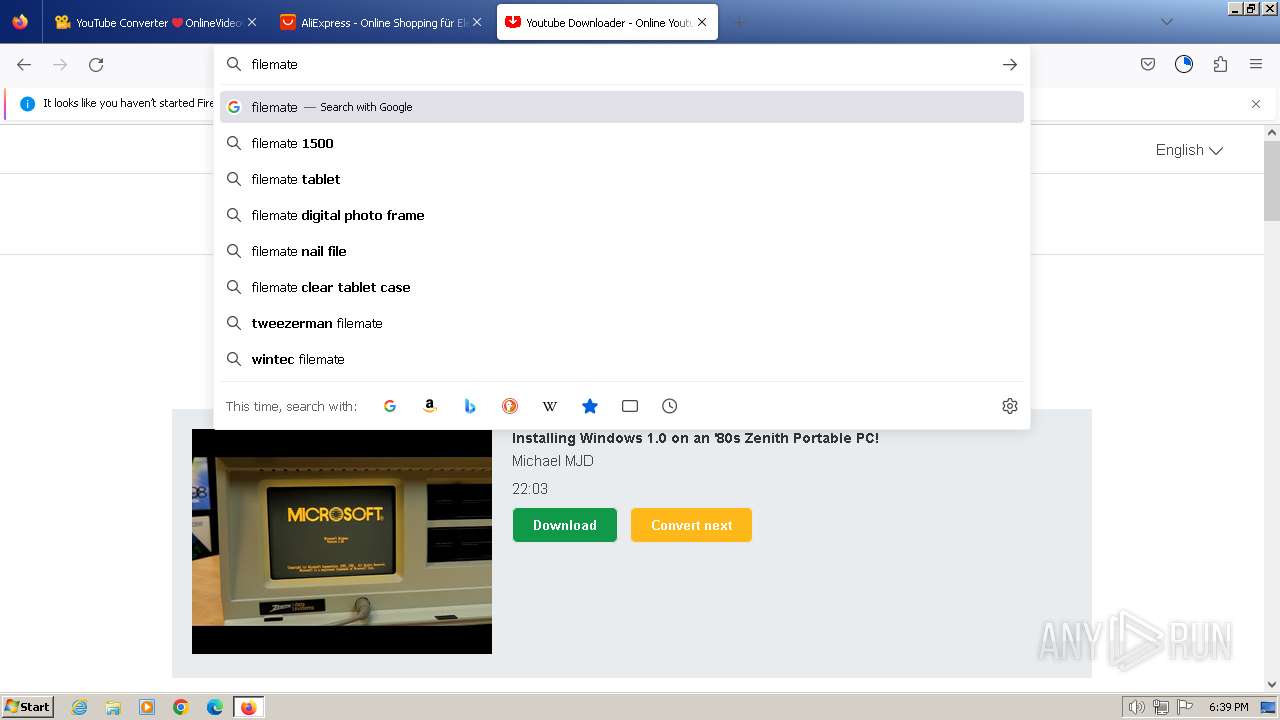Open the Zenith PC video thumbnail
Screen dimensions: 1280x720
click(x=342, y=541)
